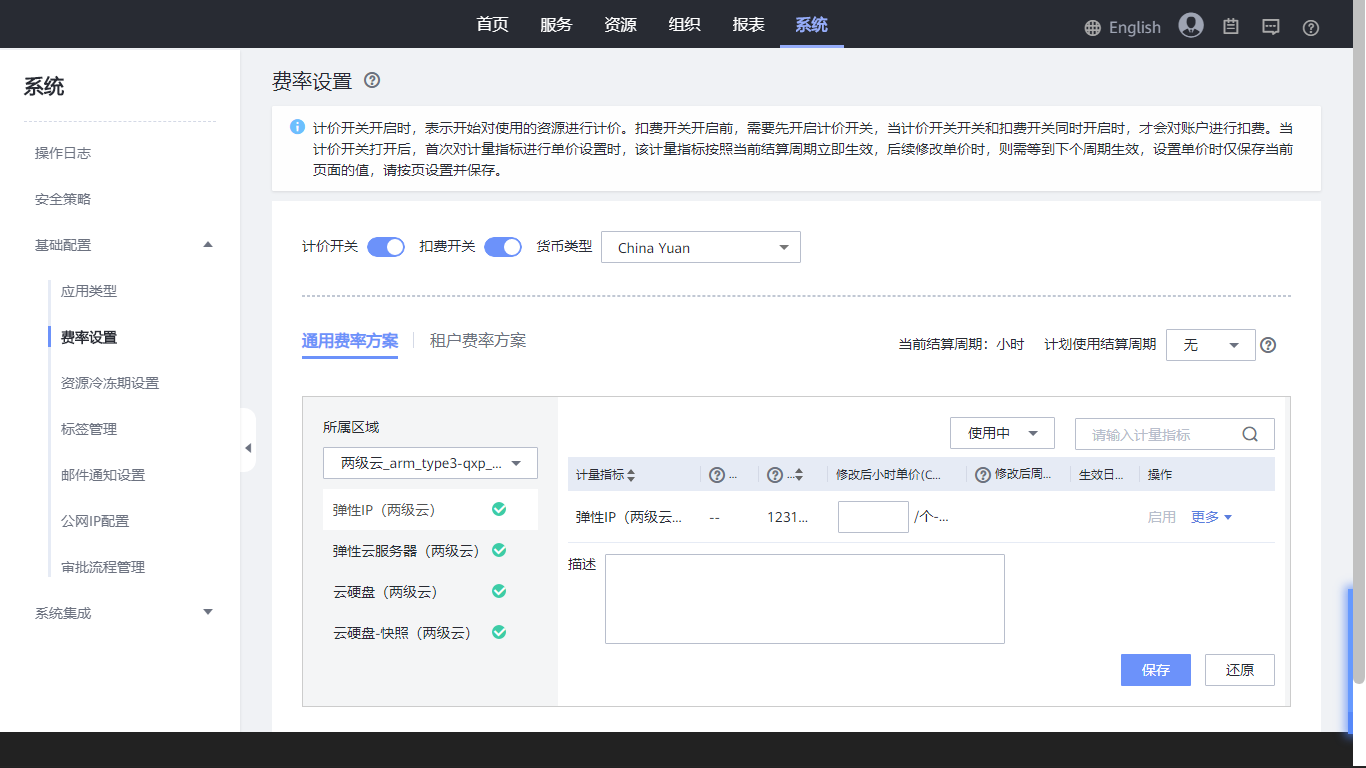Open the 所属区域 region dropdown
This screenshot has height=768, width=1366.
[430, 463]
